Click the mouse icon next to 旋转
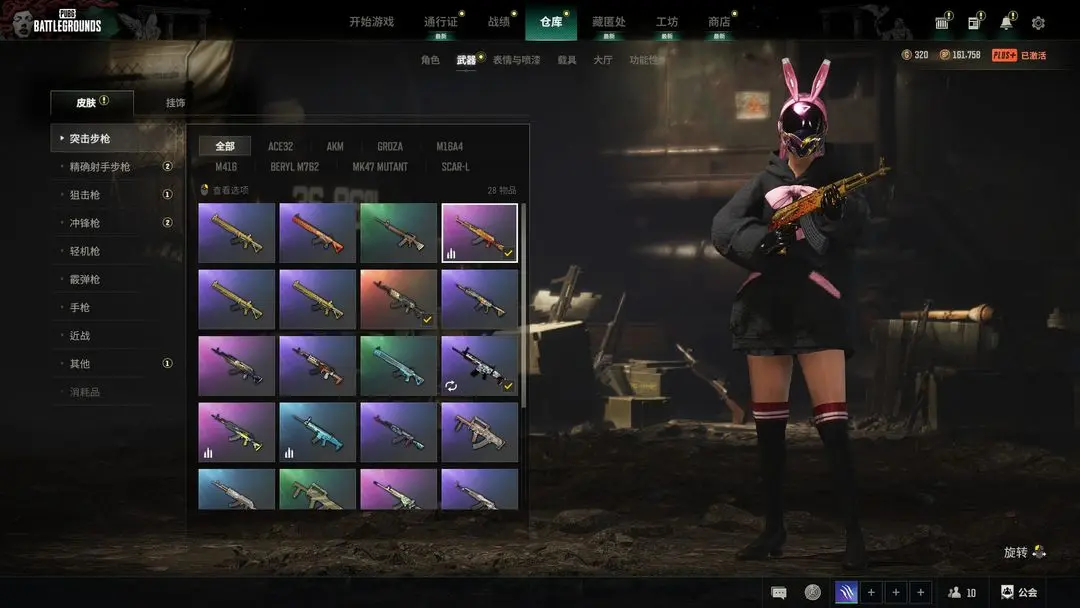The height and width of the screenshot is (608, 1080). point(1039,552)
